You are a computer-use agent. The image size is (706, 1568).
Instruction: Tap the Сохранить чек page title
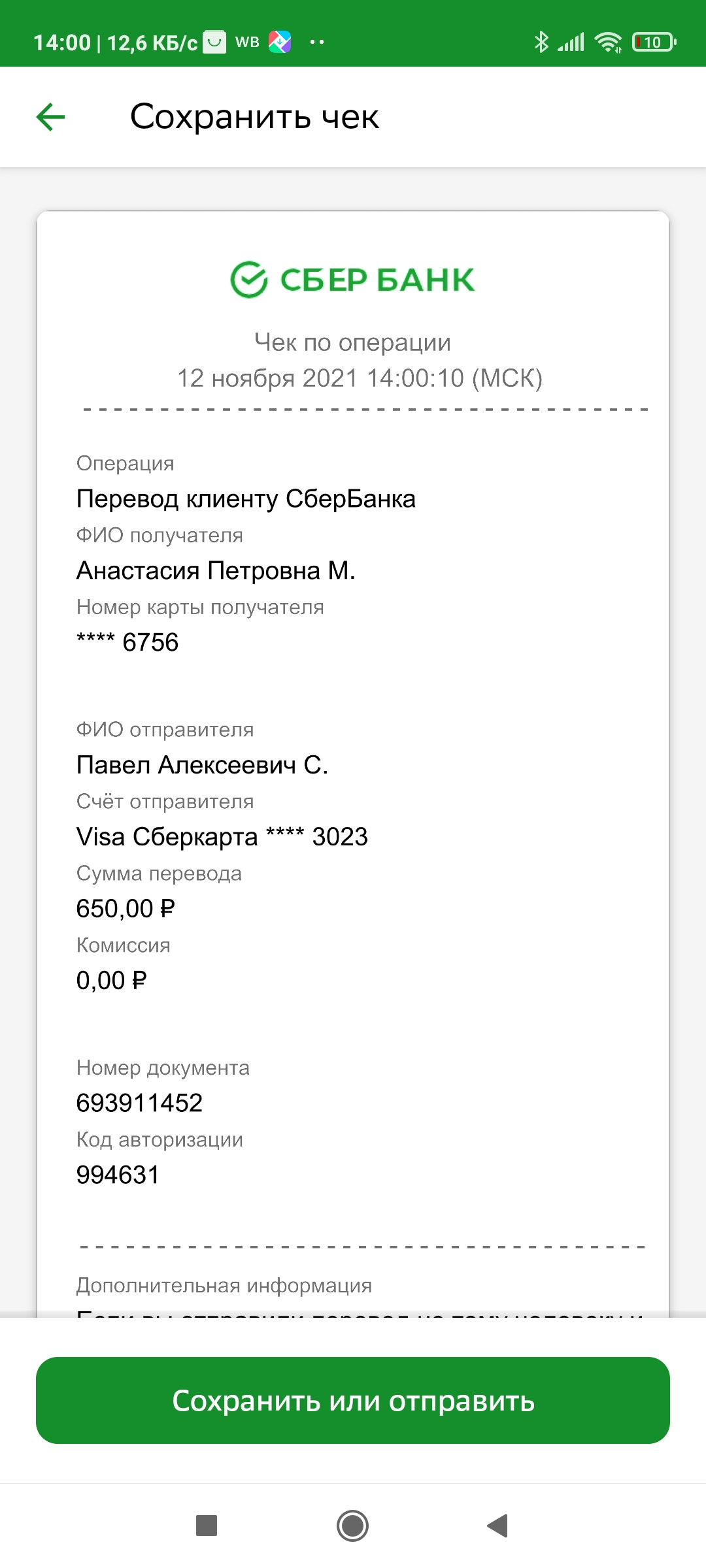254,117
